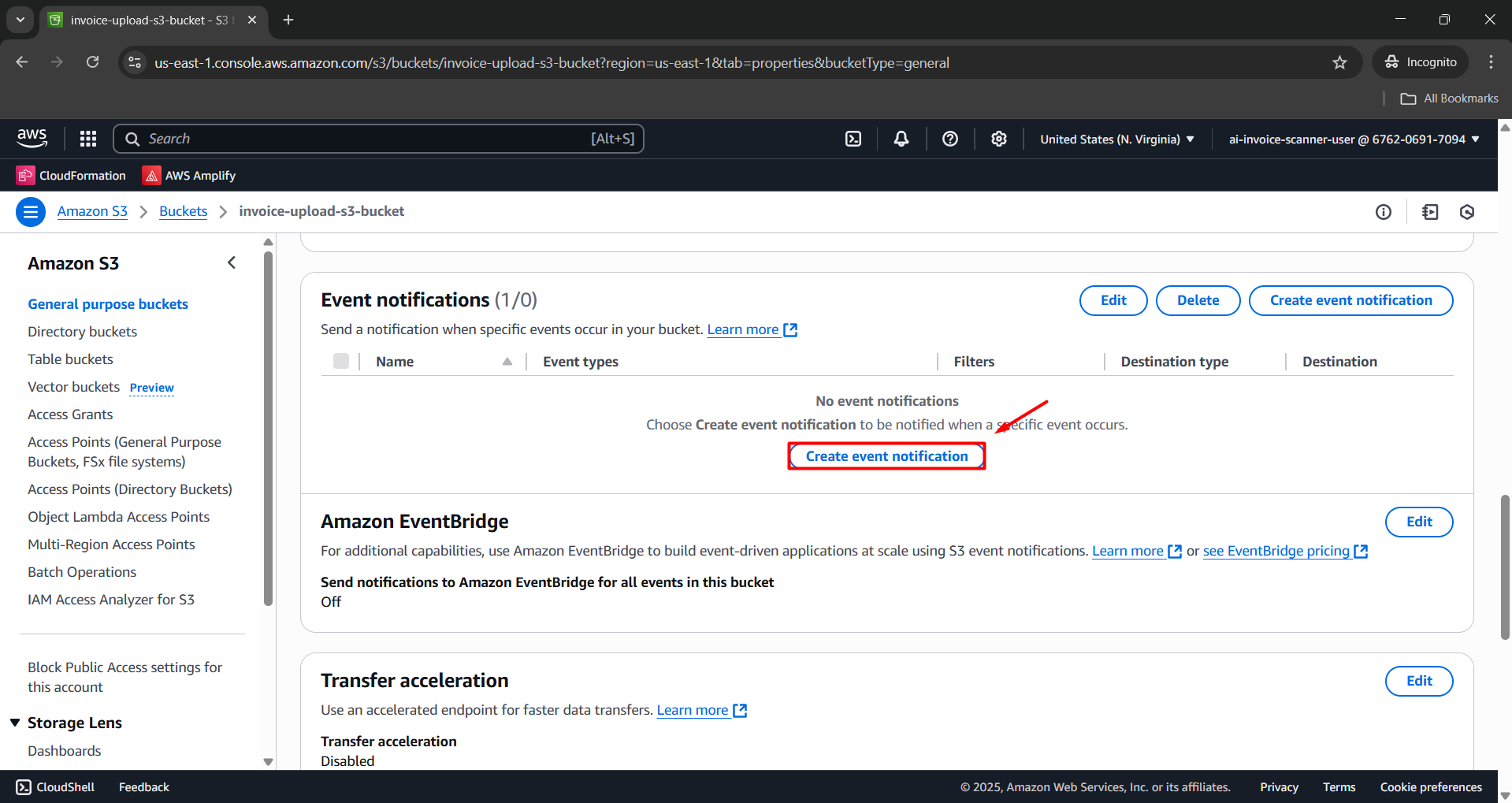Go to Batch Operations in the sidebar
The width and height of the screenshot is (1512, 803).
[82, 572]
